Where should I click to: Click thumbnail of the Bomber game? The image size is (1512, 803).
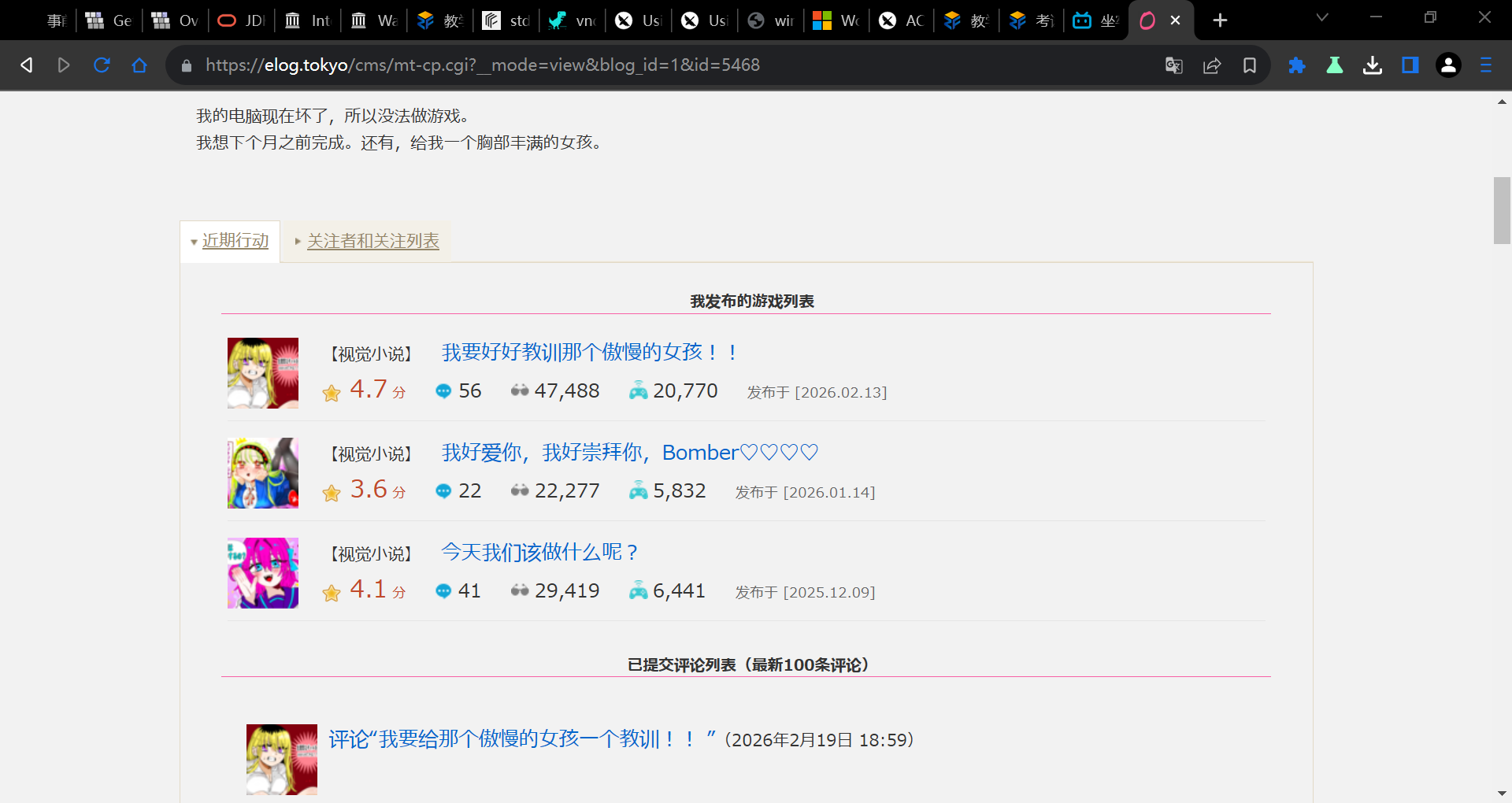coord(263,473)
